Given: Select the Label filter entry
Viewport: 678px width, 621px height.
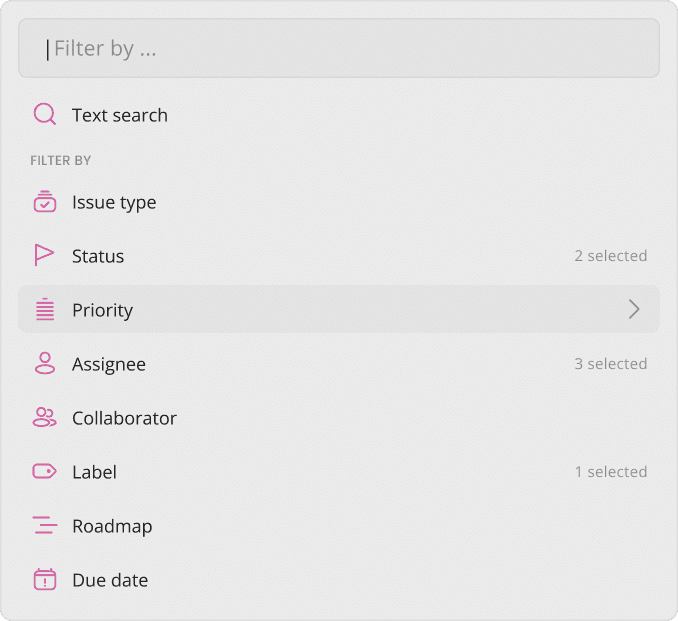Looking at the screenshot, I should (x=339, y=472).
